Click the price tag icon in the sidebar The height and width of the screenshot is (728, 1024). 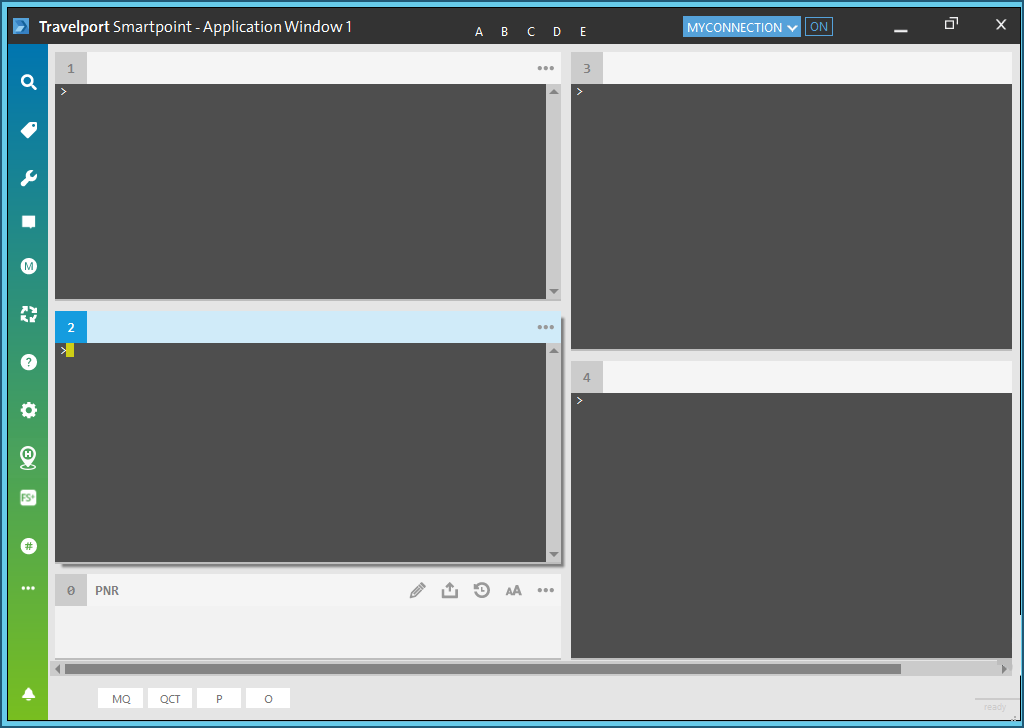tap(29, 130)
